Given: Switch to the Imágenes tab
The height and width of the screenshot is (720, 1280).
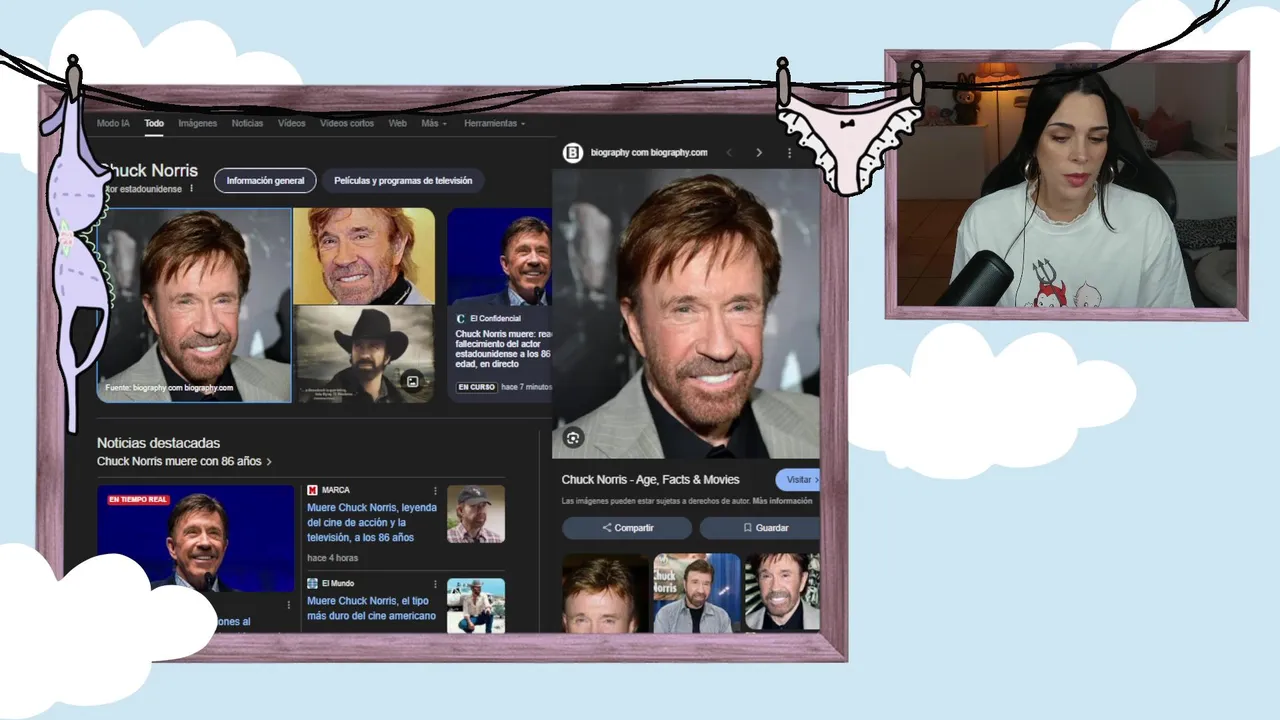Looking at the screenshot, I should (197, 123).
